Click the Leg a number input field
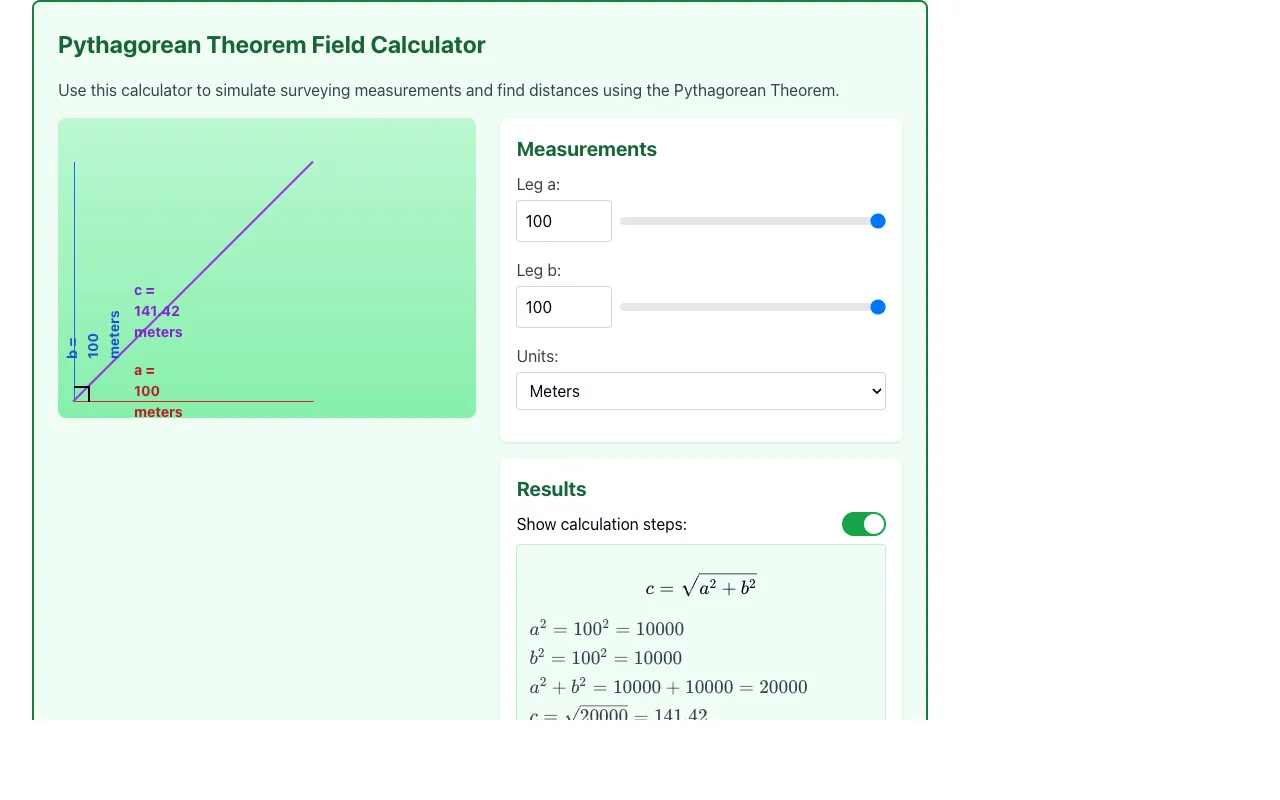Image resolution: width=1280 pixels, height=800 pixels. point(564,221)
